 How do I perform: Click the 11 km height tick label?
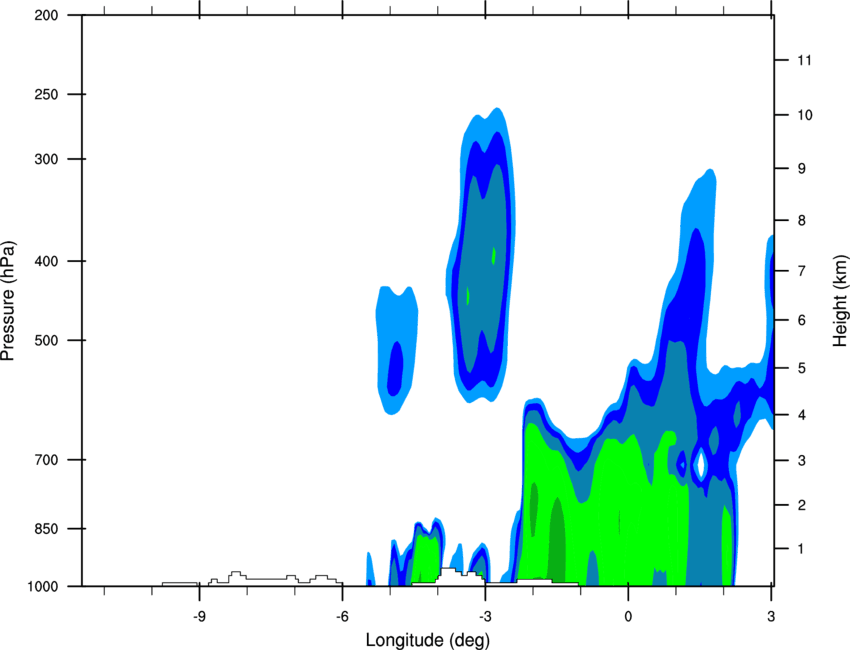804,60
